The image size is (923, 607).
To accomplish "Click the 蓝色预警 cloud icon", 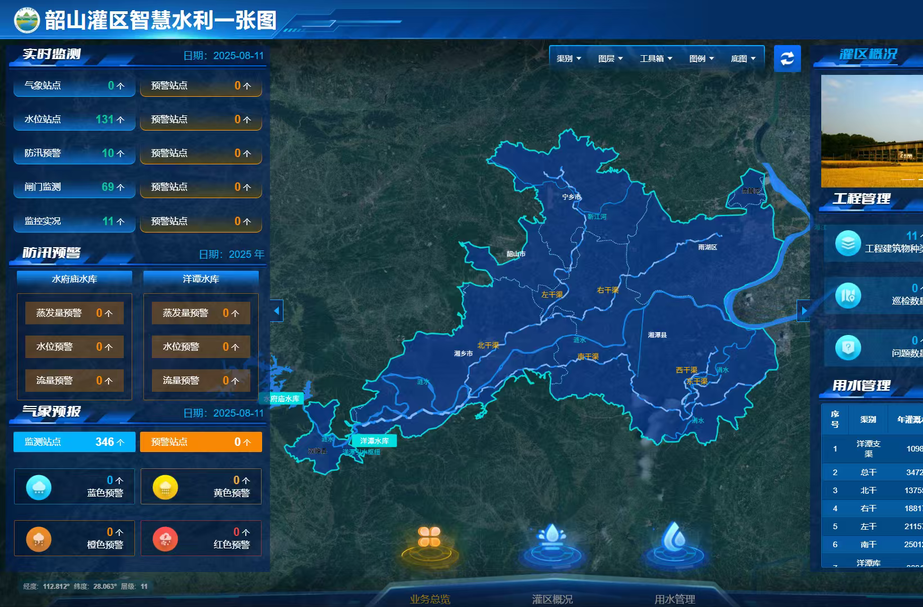I will (39, 487).
